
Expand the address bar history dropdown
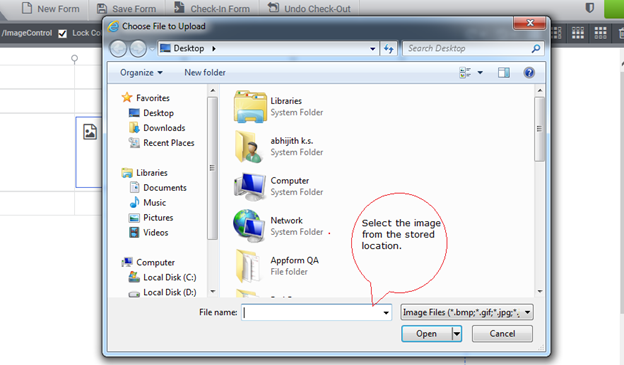[372, 49]
